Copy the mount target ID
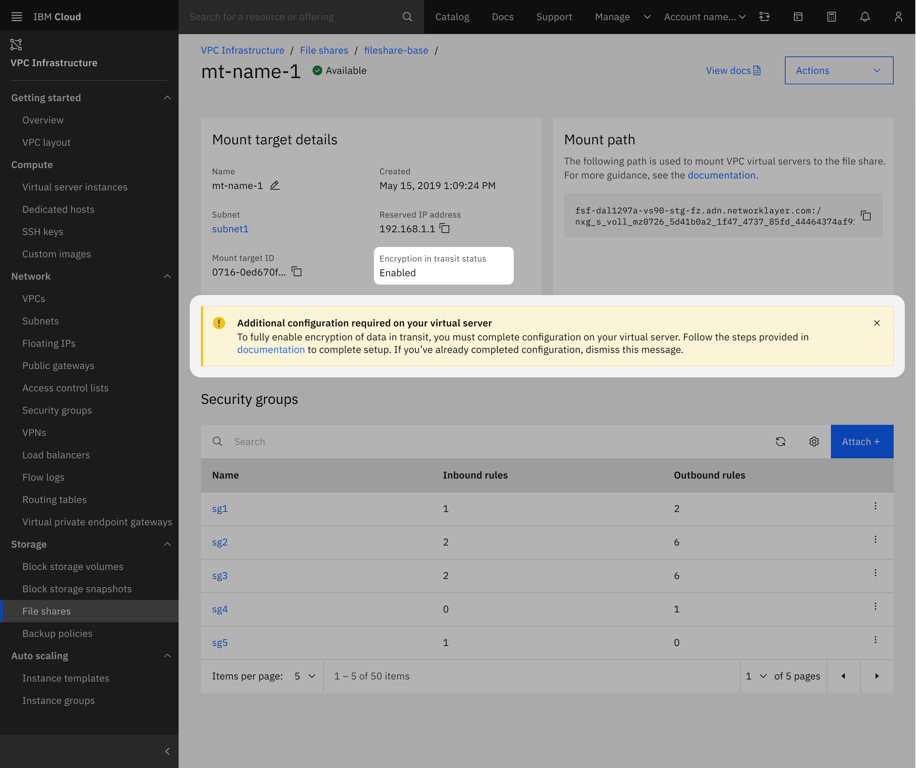The image size is (916, 768). point(297,272)
